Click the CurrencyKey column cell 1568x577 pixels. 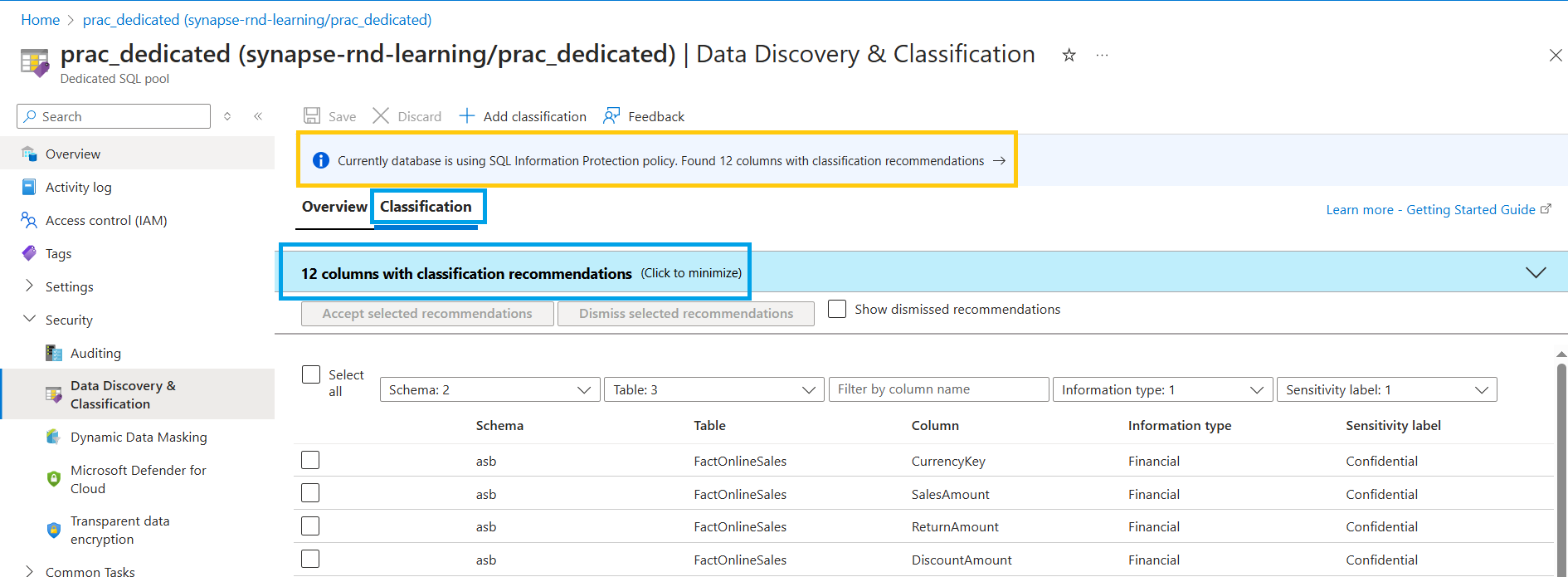coord(948,461)
